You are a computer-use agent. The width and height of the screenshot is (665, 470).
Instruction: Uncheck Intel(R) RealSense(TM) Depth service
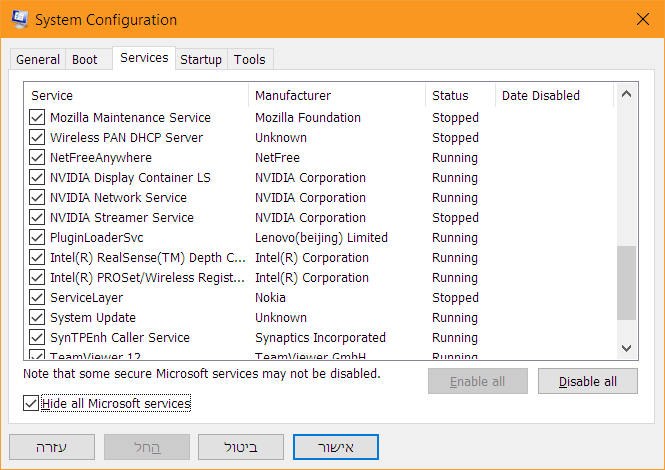(37, 257)
